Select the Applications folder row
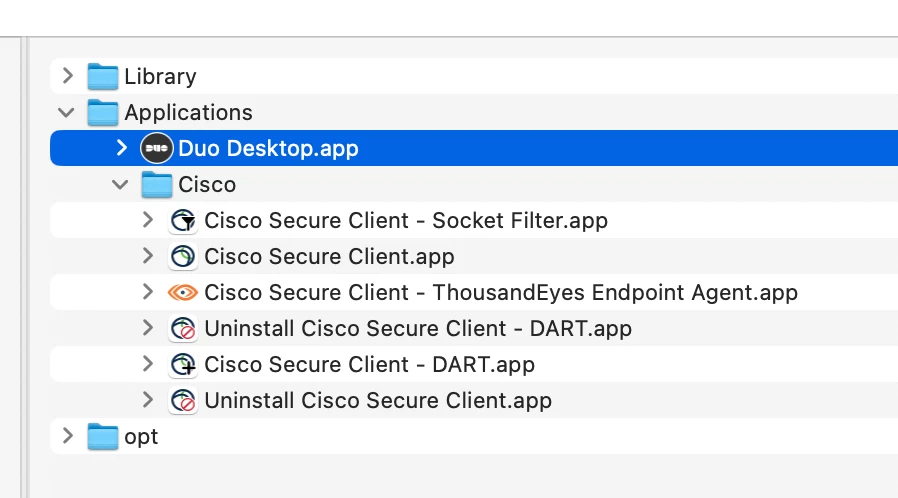Image resolution: width=898 pixels, height=498 pixels. (474, 112)
